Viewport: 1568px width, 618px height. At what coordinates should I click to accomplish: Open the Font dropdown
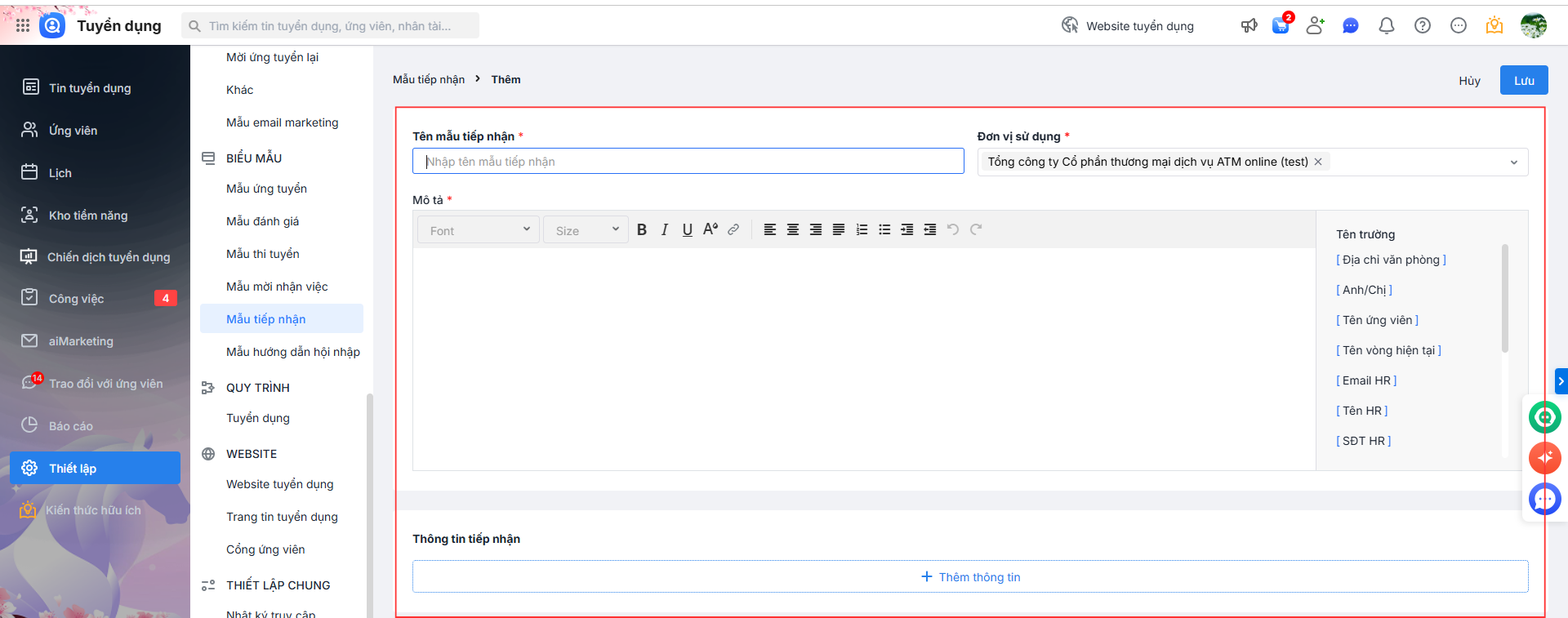click(479, 230)
